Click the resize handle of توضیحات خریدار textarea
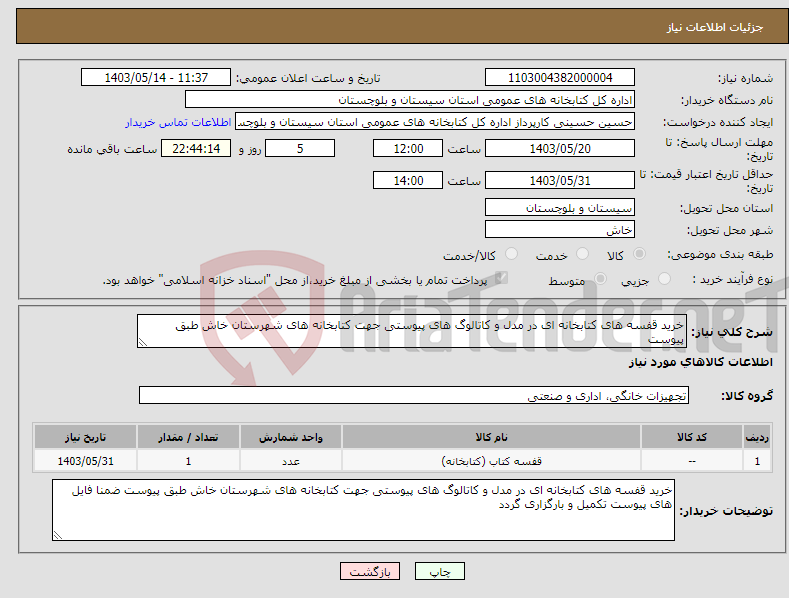This screenshot has width=789, height=598. (57, 536)
